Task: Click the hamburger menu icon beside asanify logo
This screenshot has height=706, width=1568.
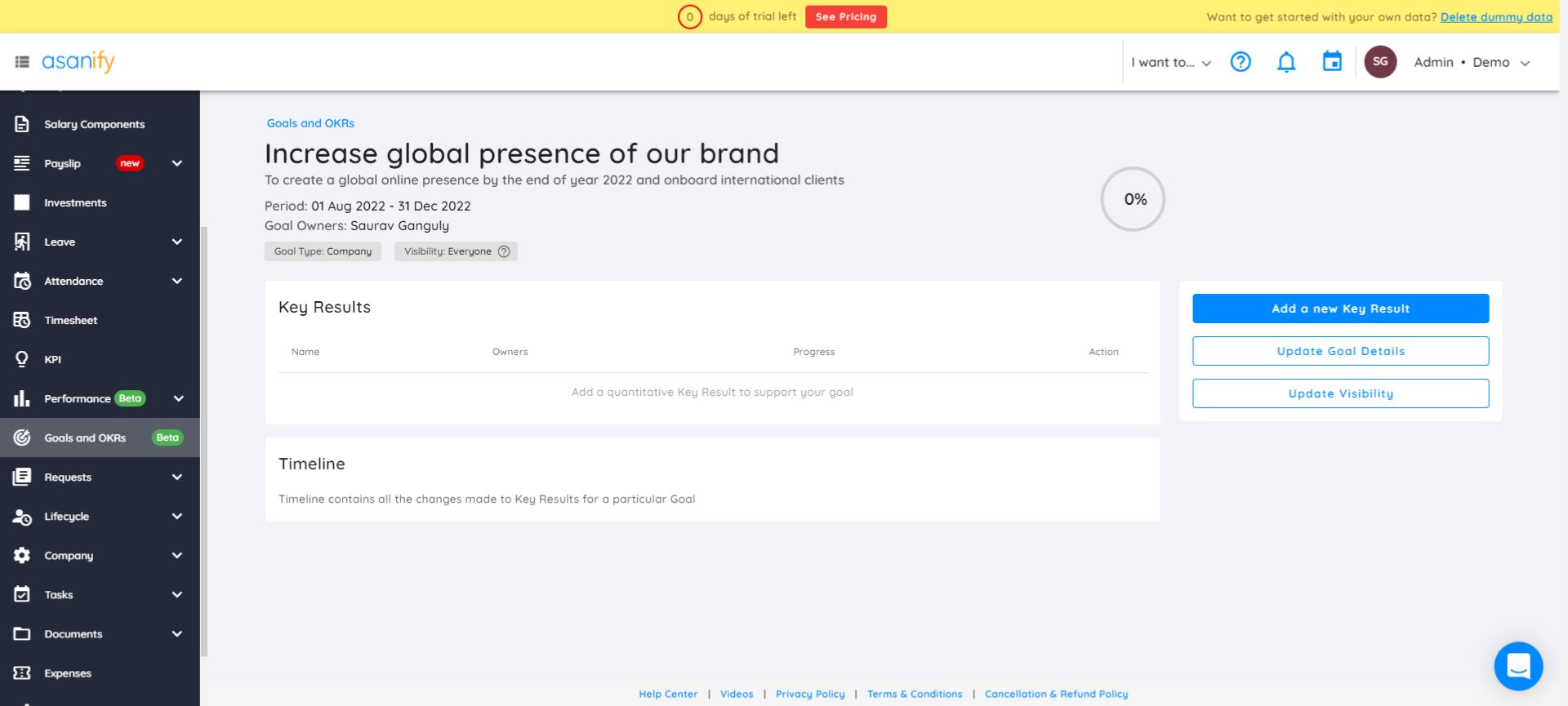Action: (x=22, y=62)
